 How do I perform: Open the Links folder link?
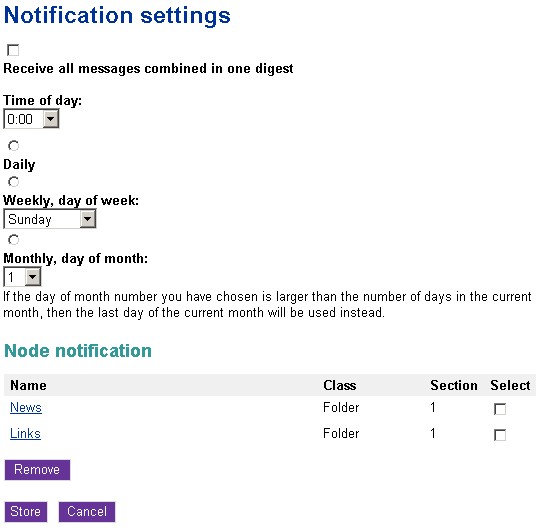click(25, 433)
